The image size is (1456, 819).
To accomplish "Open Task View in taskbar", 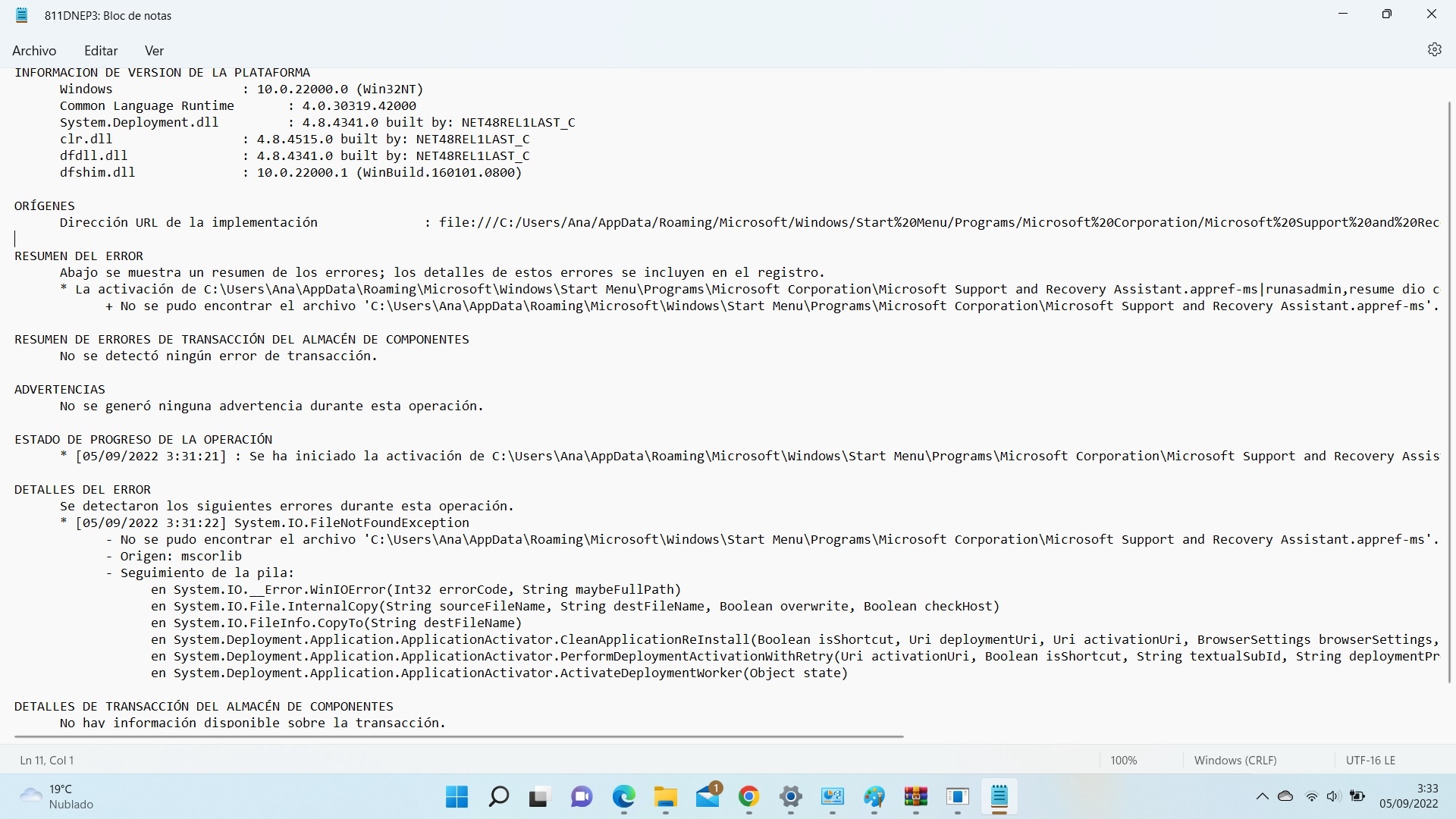I will (x=539, y=797).
